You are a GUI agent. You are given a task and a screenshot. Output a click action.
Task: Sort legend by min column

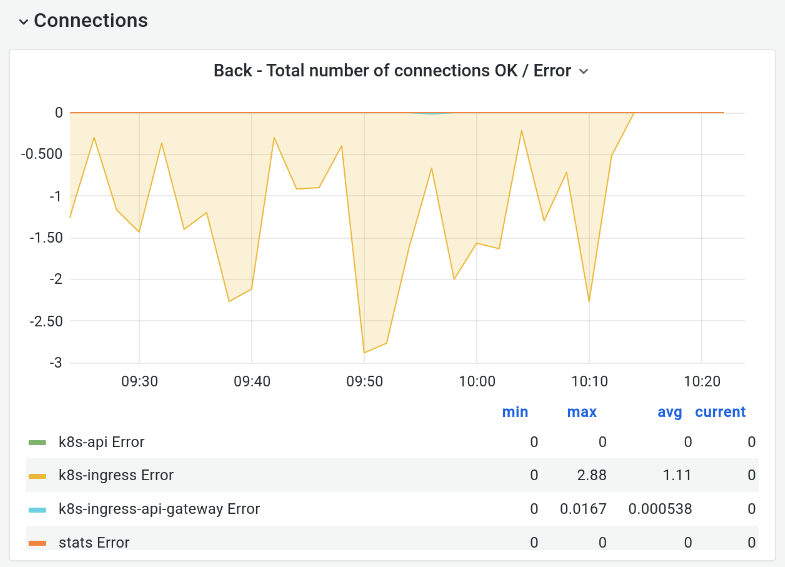pos(515,412)
